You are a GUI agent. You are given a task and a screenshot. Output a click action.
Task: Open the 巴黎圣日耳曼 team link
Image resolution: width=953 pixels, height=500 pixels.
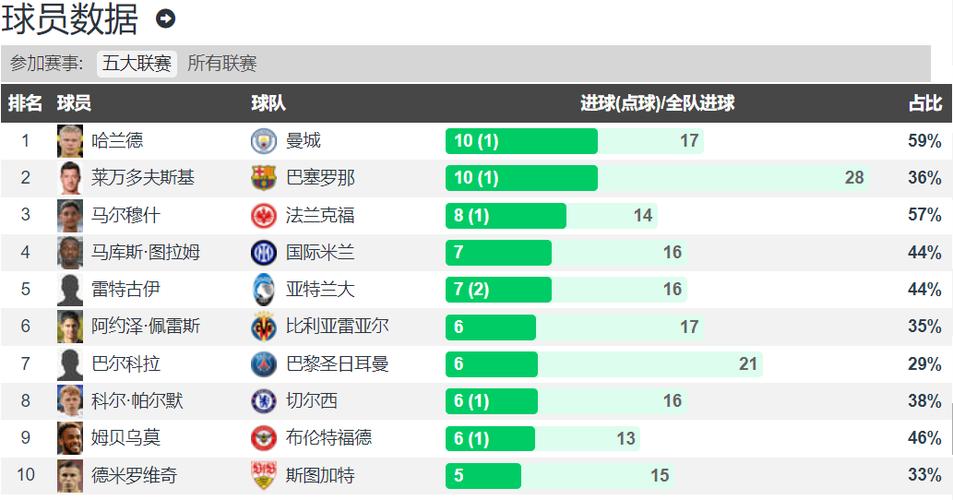(x=337, y=364)
